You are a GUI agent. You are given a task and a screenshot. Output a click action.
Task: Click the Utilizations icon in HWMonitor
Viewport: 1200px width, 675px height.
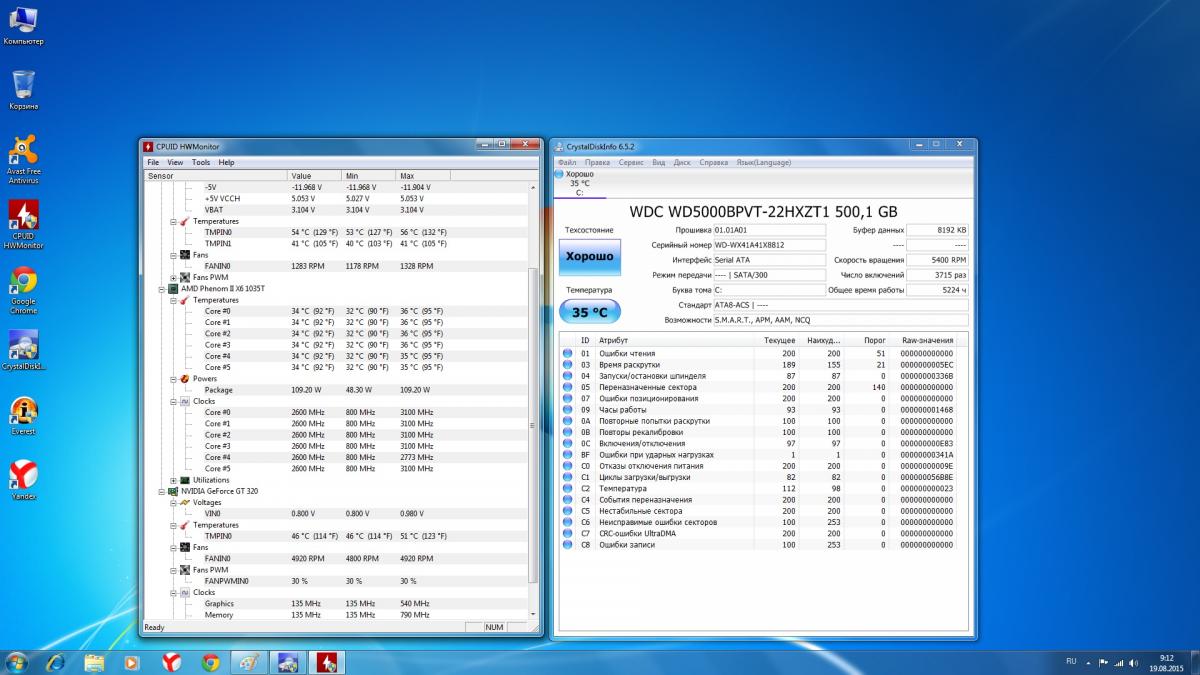(185, 480)
